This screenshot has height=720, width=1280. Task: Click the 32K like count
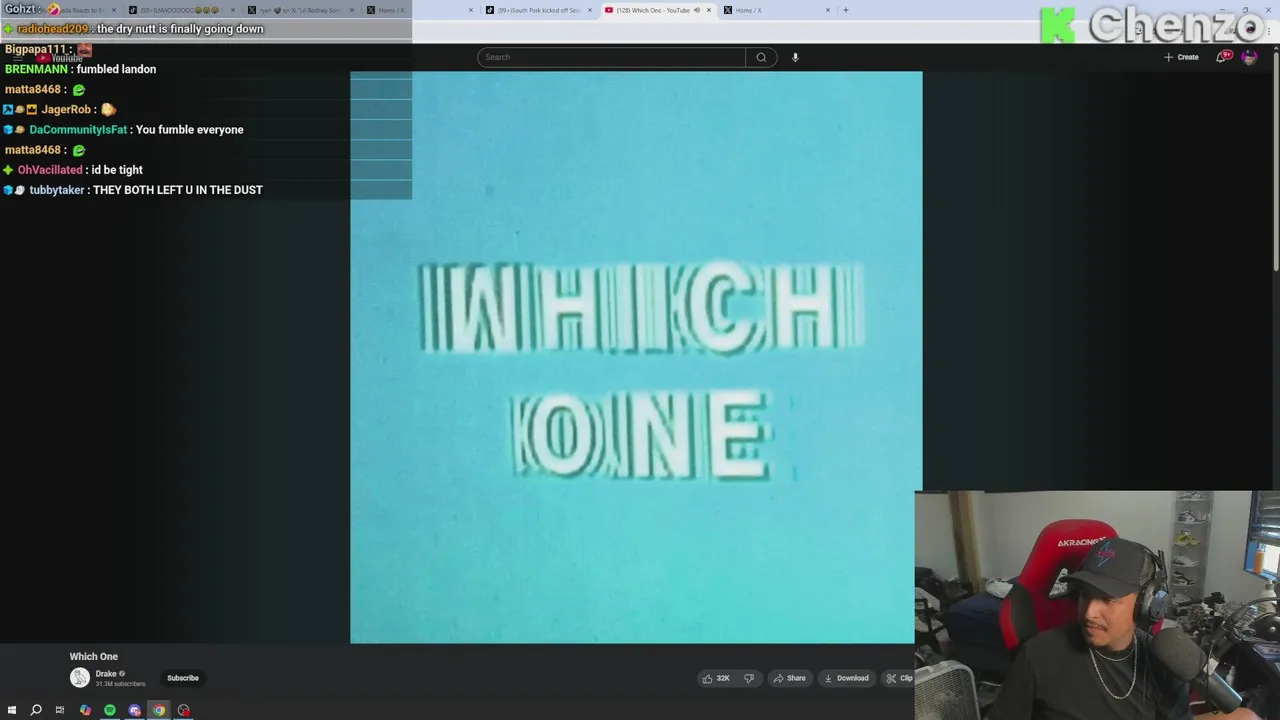(723, 678)
